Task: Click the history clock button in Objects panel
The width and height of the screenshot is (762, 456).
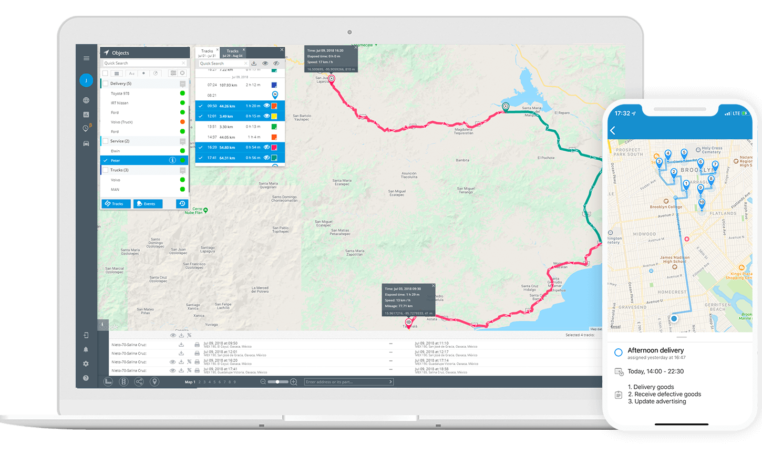Action: [182, 204]
